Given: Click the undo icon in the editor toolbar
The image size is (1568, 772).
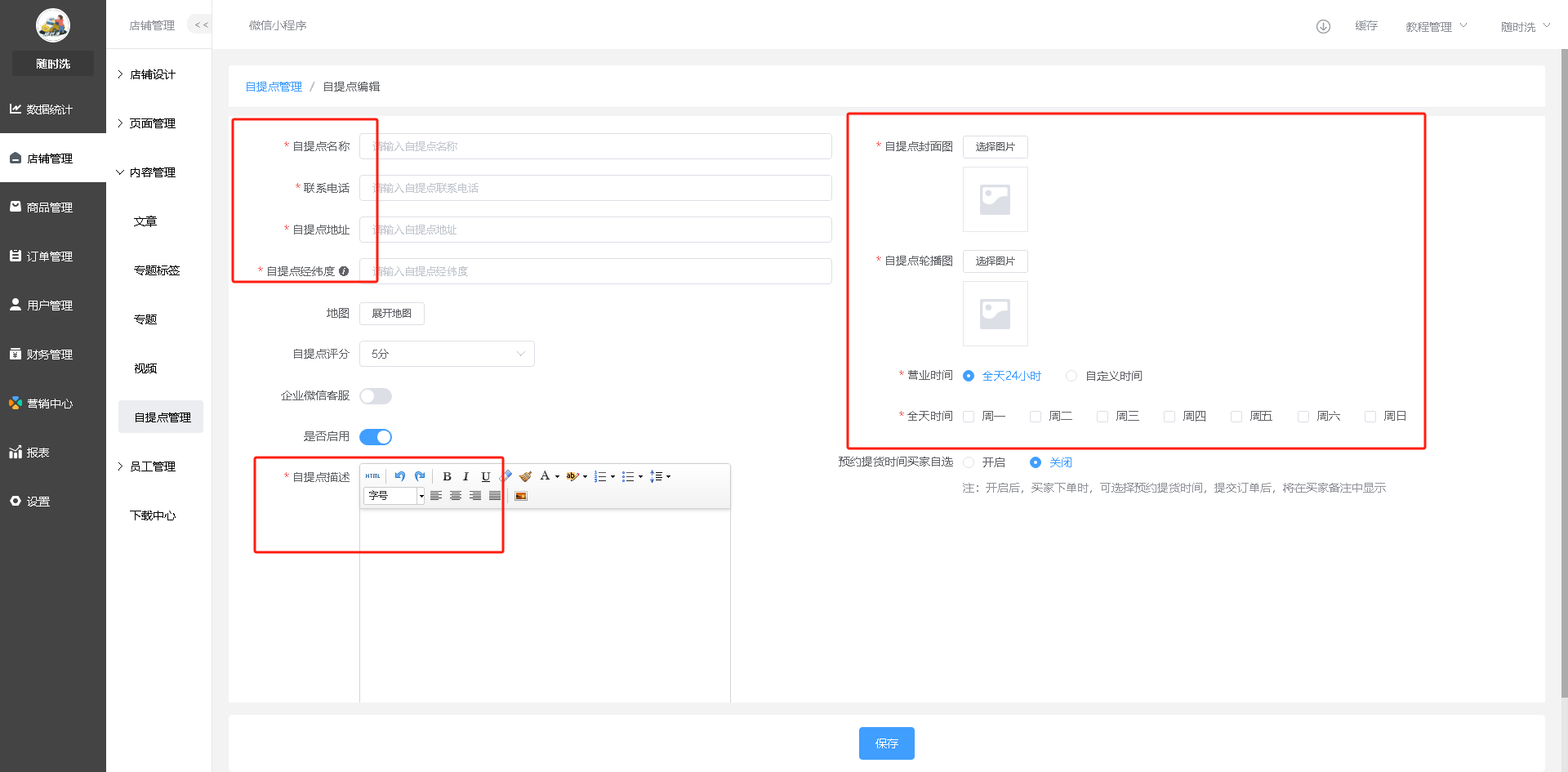Looking at the screenshot, I should (x=399, y=476).
